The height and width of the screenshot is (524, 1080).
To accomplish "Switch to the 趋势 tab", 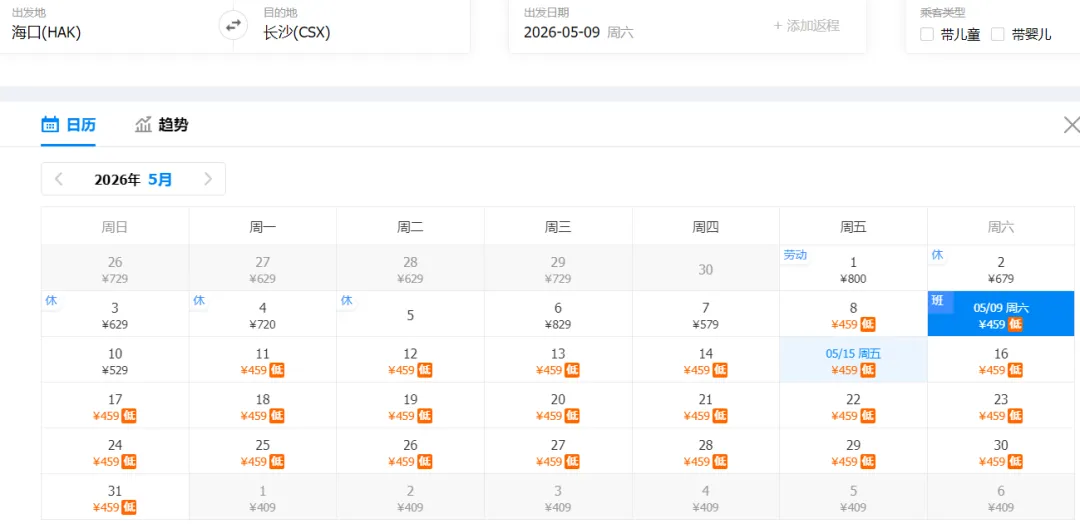I will tap(173, 125).
